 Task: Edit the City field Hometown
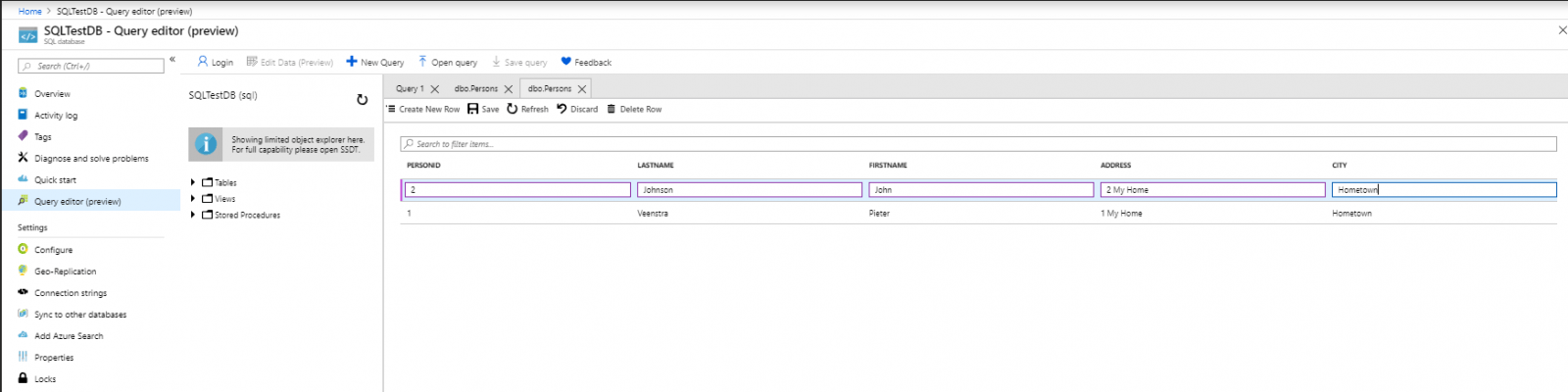(x=1444, y=190)
